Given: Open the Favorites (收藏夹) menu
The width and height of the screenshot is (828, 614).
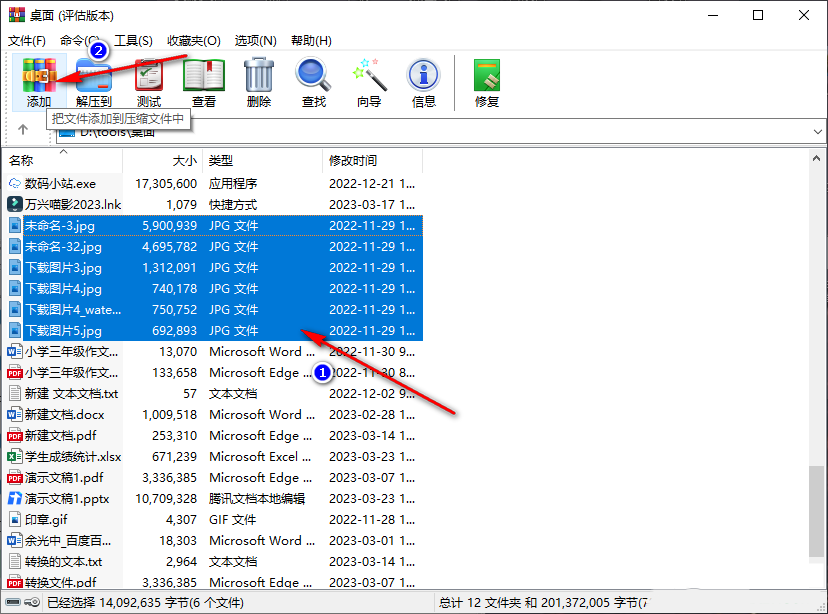Looking at the screenshot, I should point(194,41).
